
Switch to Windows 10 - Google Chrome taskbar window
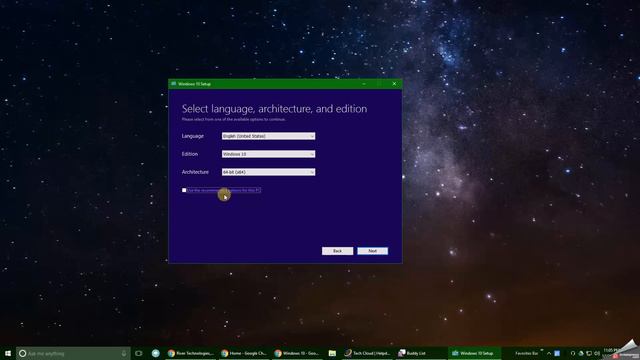(x=298, y=353)
